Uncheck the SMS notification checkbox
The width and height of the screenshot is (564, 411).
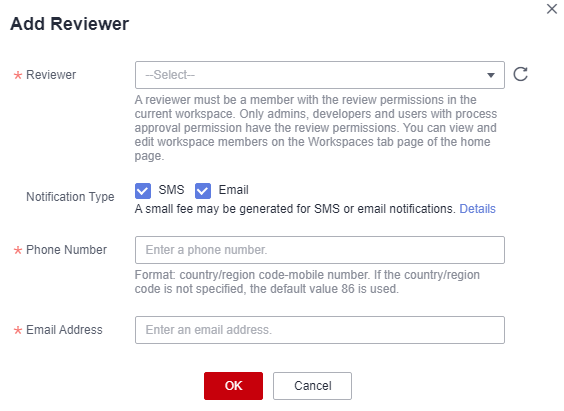(143, 191)
